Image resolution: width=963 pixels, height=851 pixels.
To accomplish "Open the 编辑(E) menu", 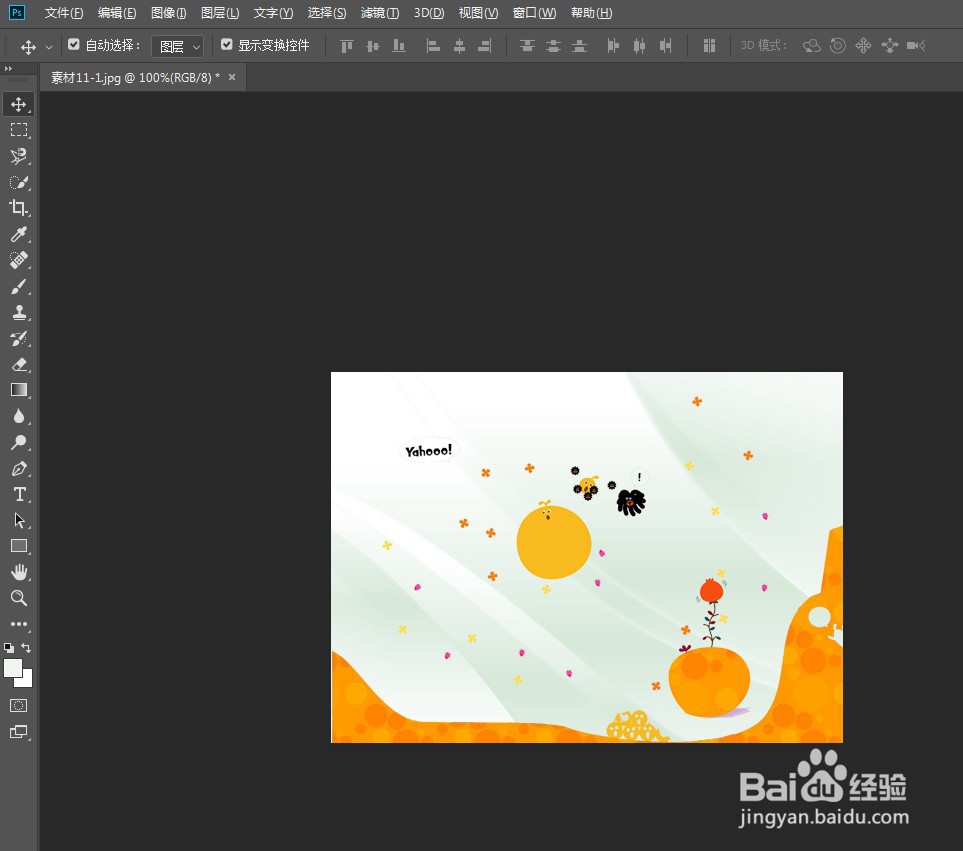I will click(x=117, y=13).
